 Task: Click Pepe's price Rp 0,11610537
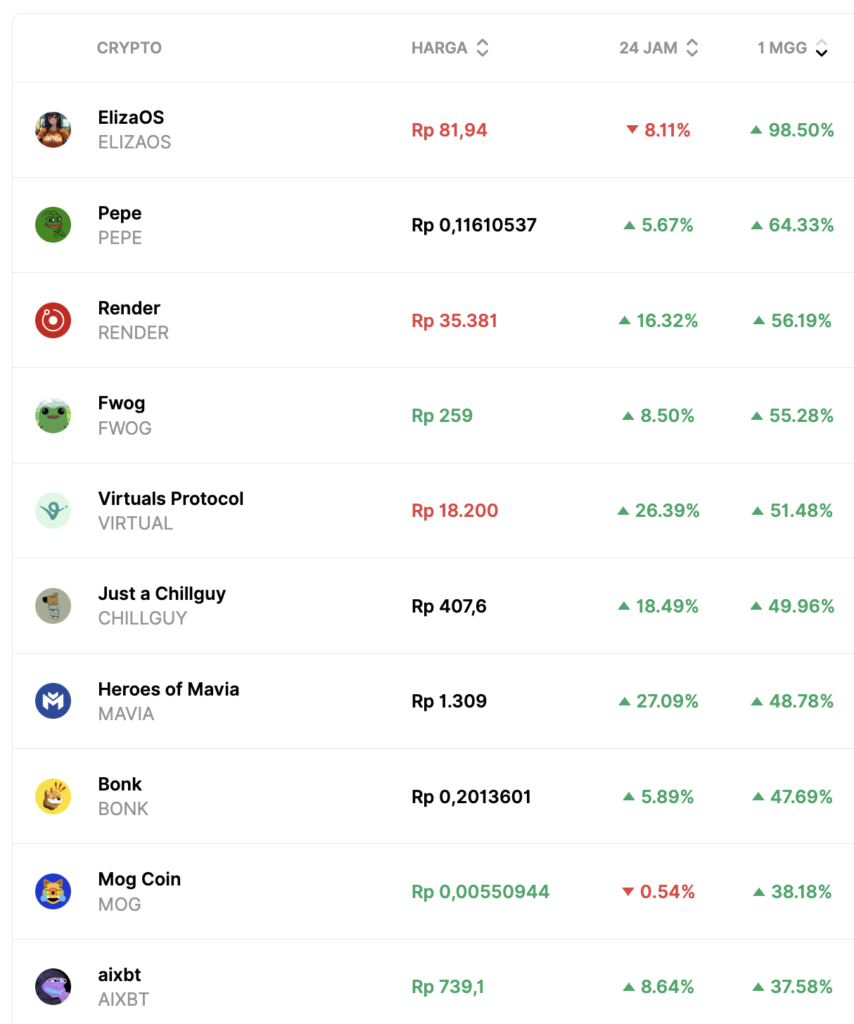[474, 225]
